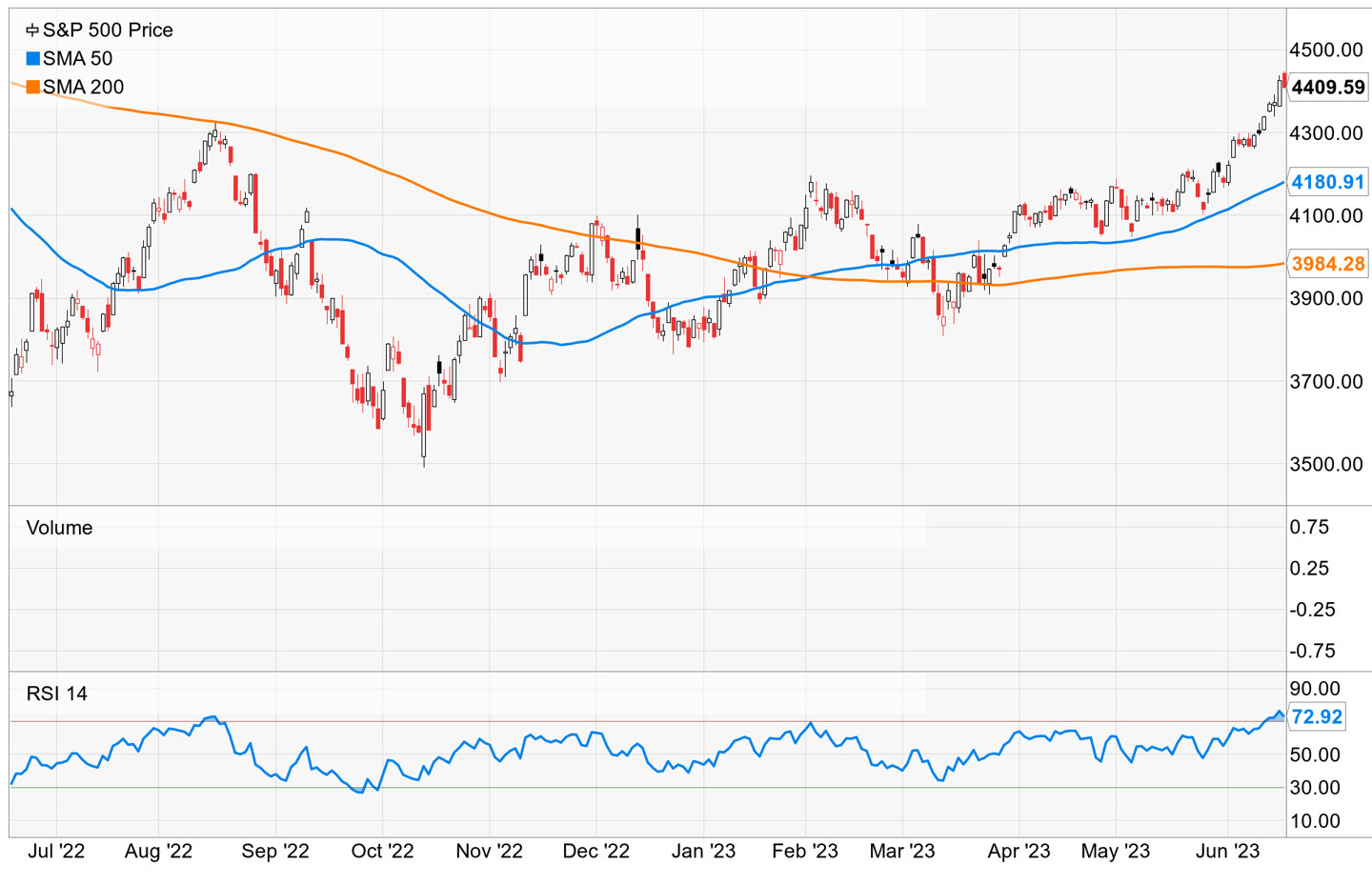Click the orange SMA 200 value tag 3984.28
Screen dimensions: 1372x885
[1328, 264]
